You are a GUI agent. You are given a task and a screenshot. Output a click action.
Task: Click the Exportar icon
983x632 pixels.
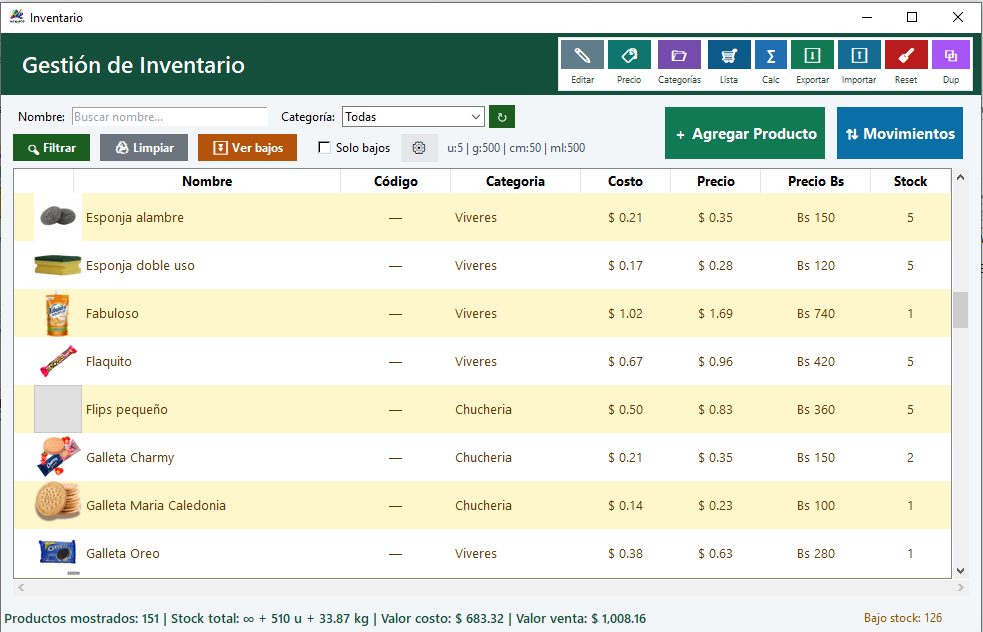(x=812, y=56)
